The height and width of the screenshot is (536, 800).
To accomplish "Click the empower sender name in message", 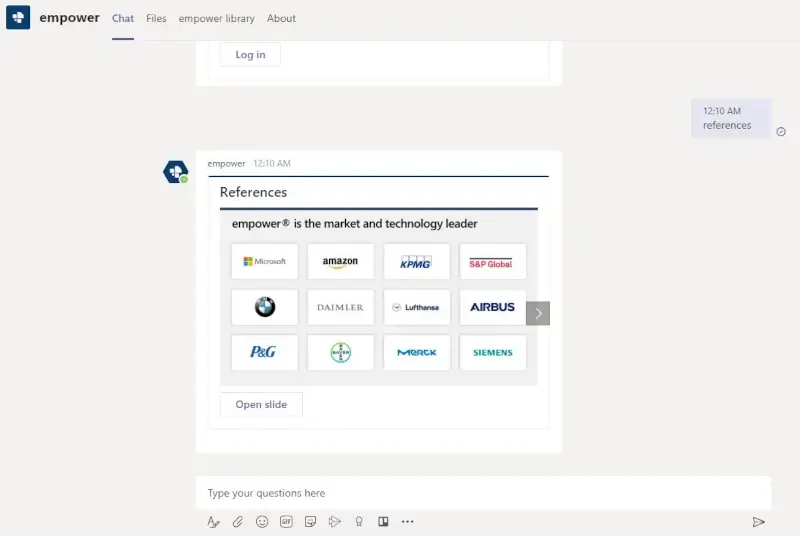I will click(x=226, y=164).
